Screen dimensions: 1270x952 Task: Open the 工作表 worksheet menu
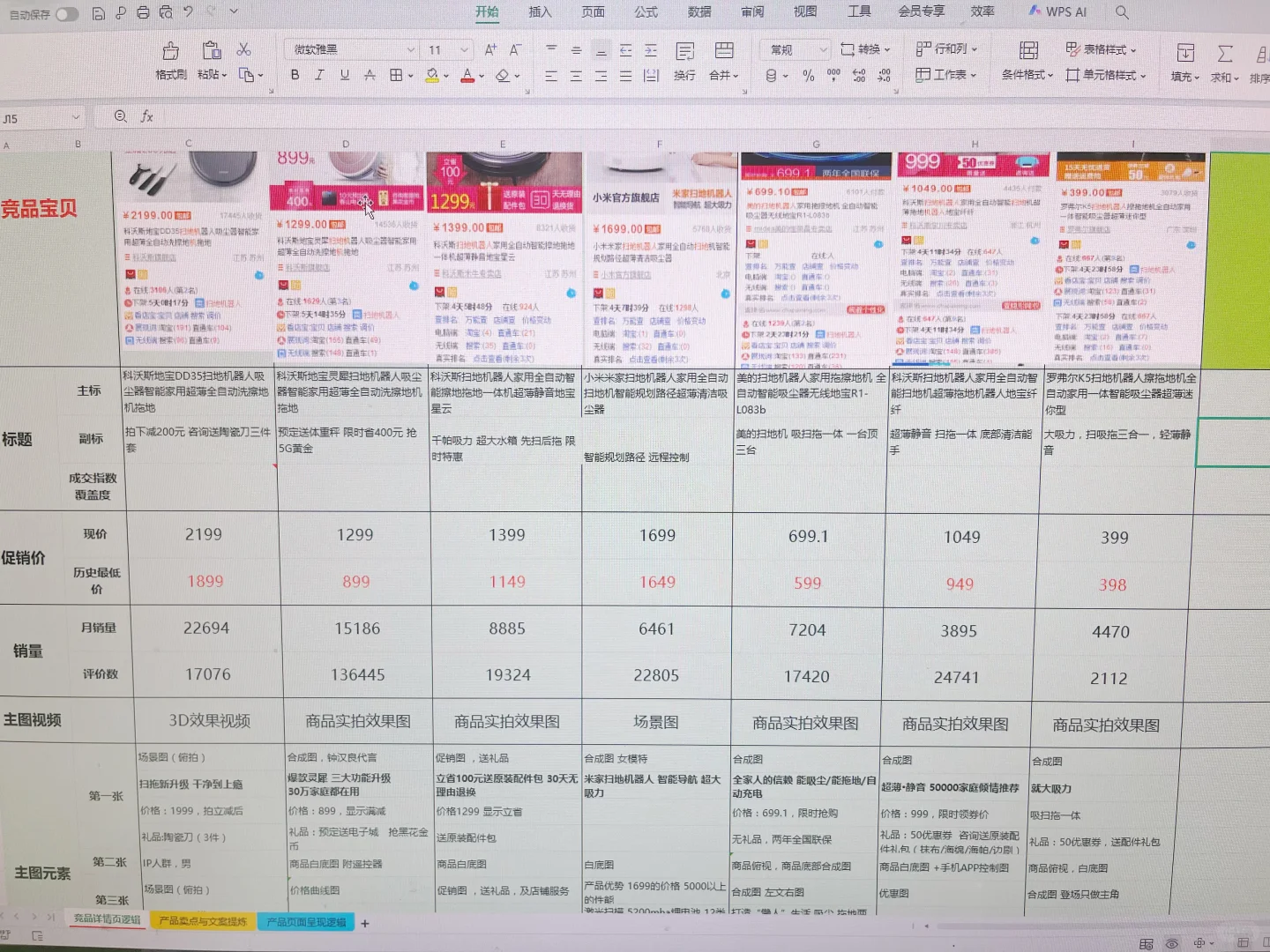pyautogui.click(x=945, y=75)
